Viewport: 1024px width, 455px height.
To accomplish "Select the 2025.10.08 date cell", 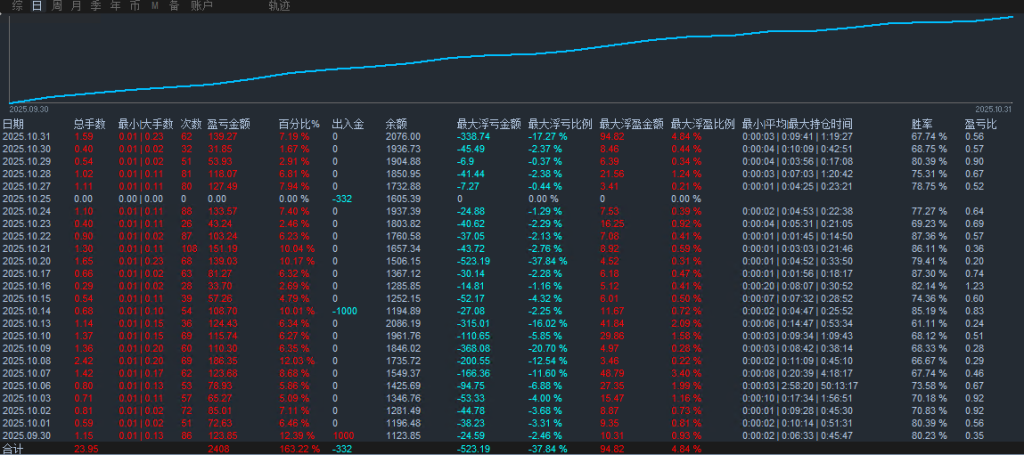I will tap(24, 360).
